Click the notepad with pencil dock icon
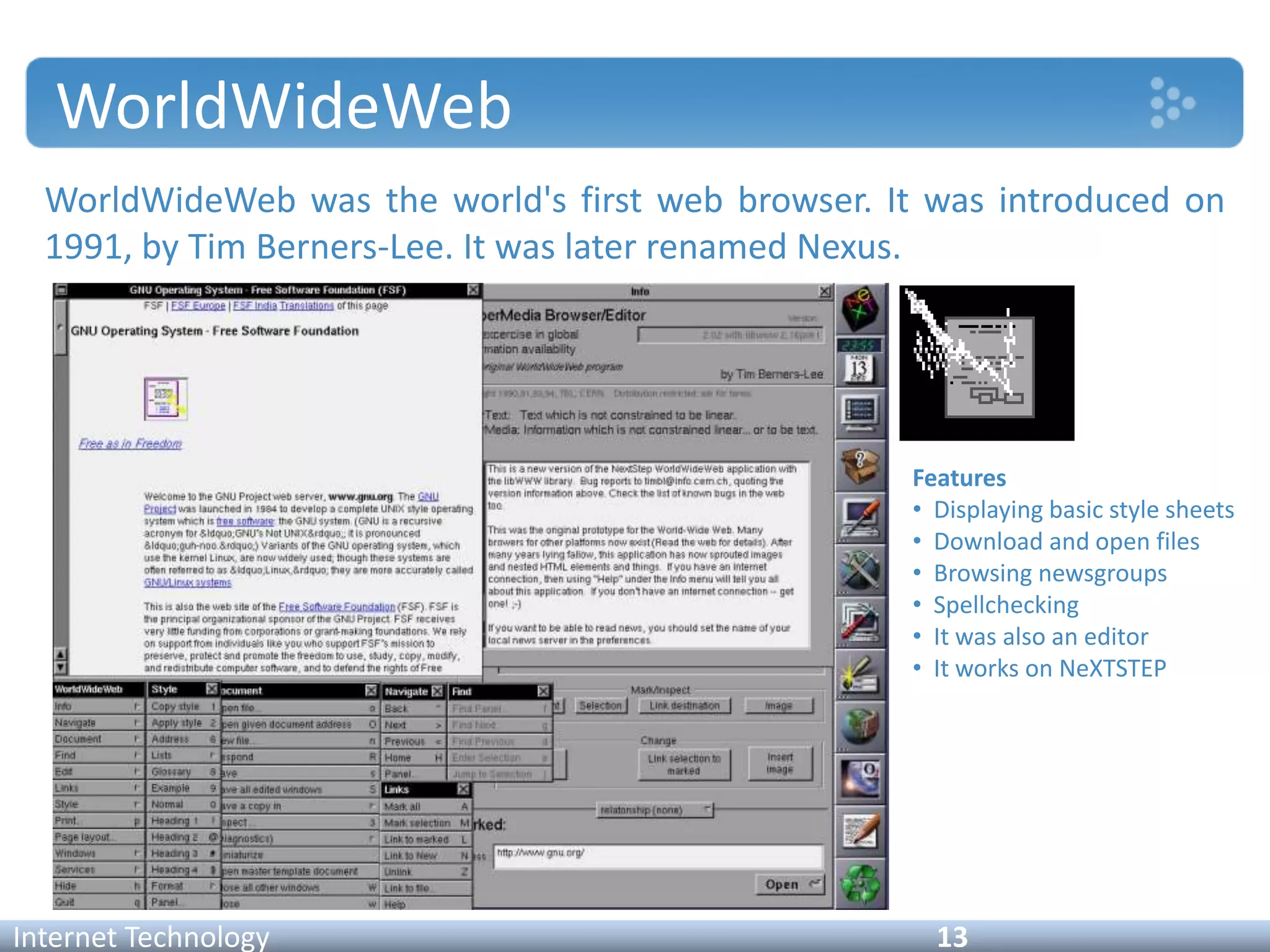The width and height of the screenshot is (1270, 952). (860, 831)
